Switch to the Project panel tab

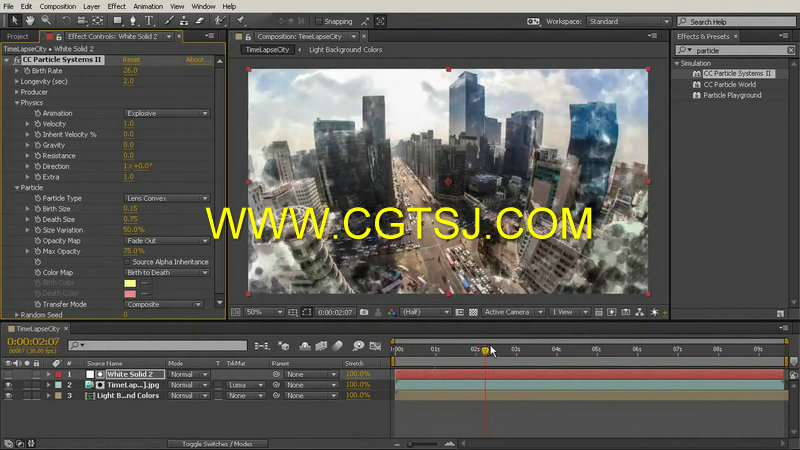18,37
